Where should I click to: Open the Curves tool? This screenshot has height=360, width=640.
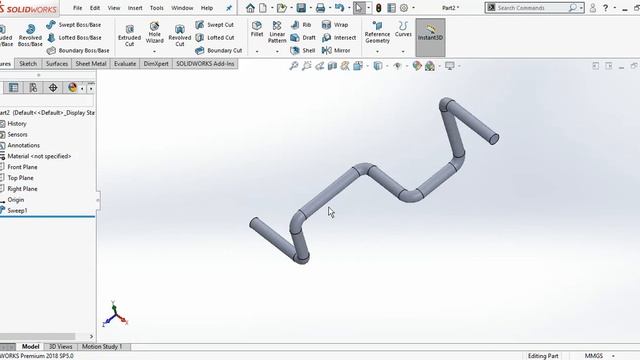pyautogui.click(x=403, y=29)
